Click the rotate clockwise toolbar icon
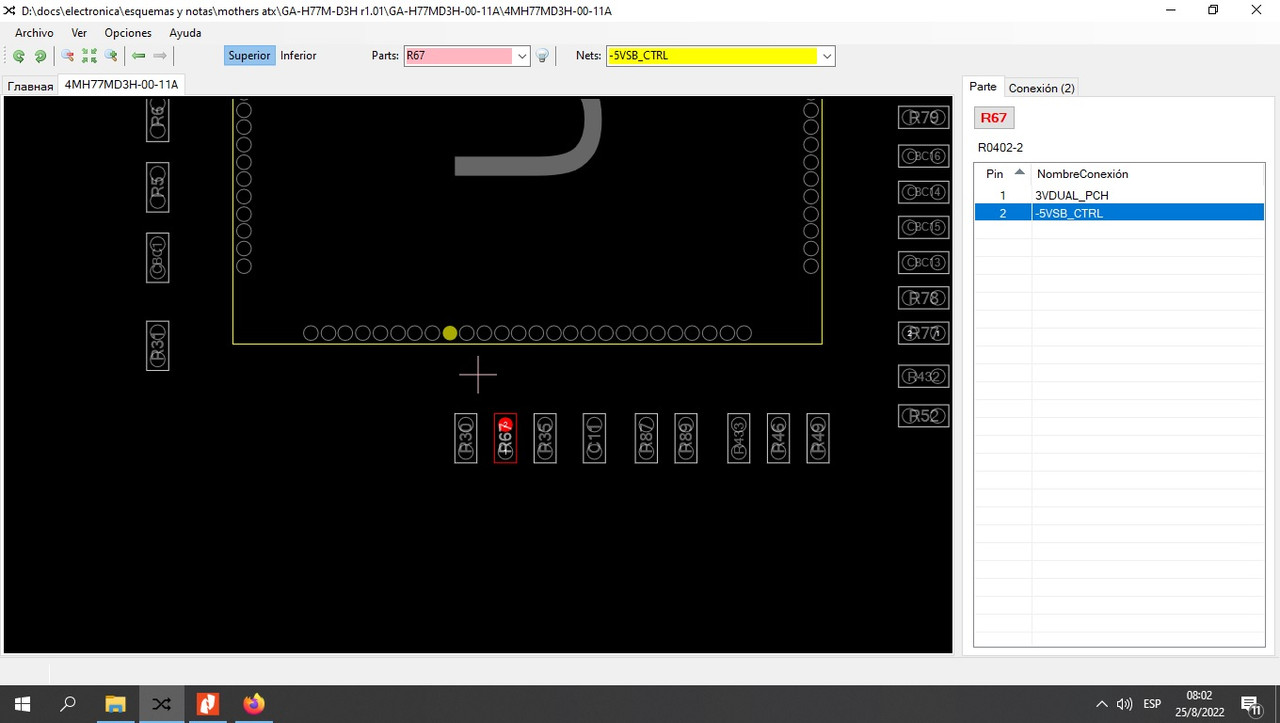 40,56
